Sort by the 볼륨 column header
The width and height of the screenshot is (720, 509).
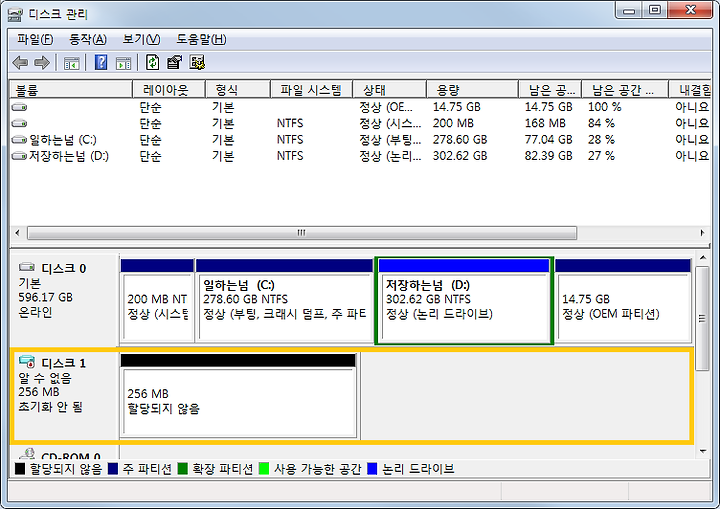pos(71,90)
